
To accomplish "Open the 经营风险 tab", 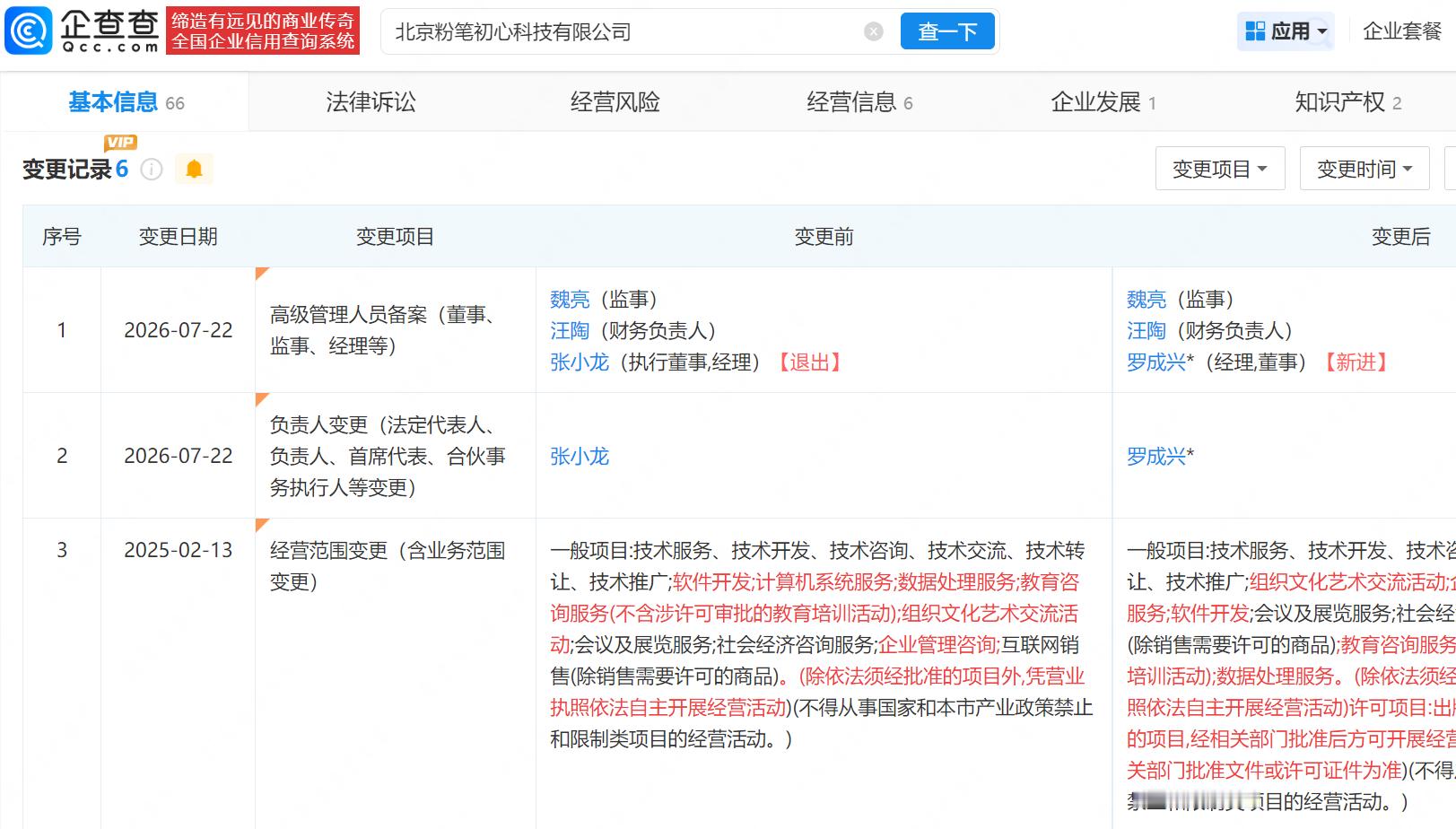I will click(x=615, y=102).
